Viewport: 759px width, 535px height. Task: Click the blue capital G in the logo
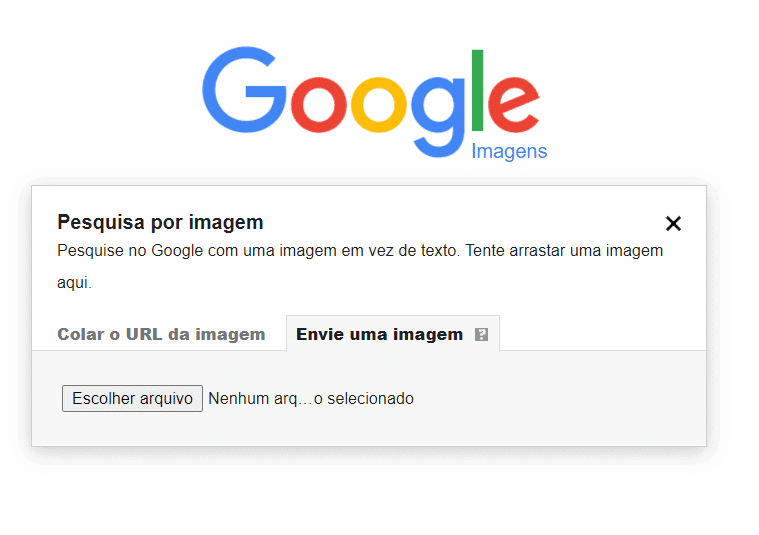click(x=244, y=90)
